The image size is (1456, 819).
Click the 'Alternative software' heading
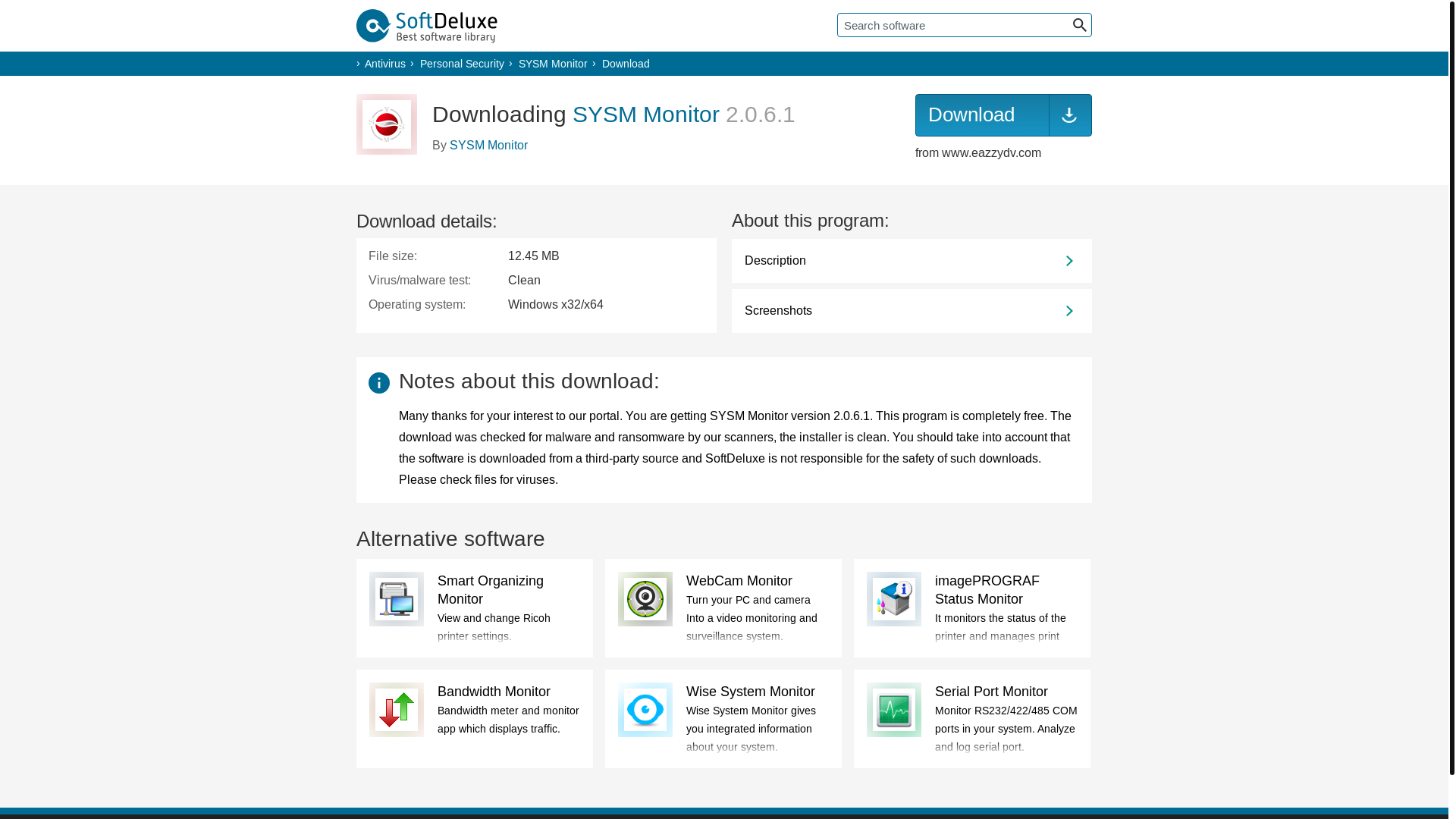tap(450, 539)
